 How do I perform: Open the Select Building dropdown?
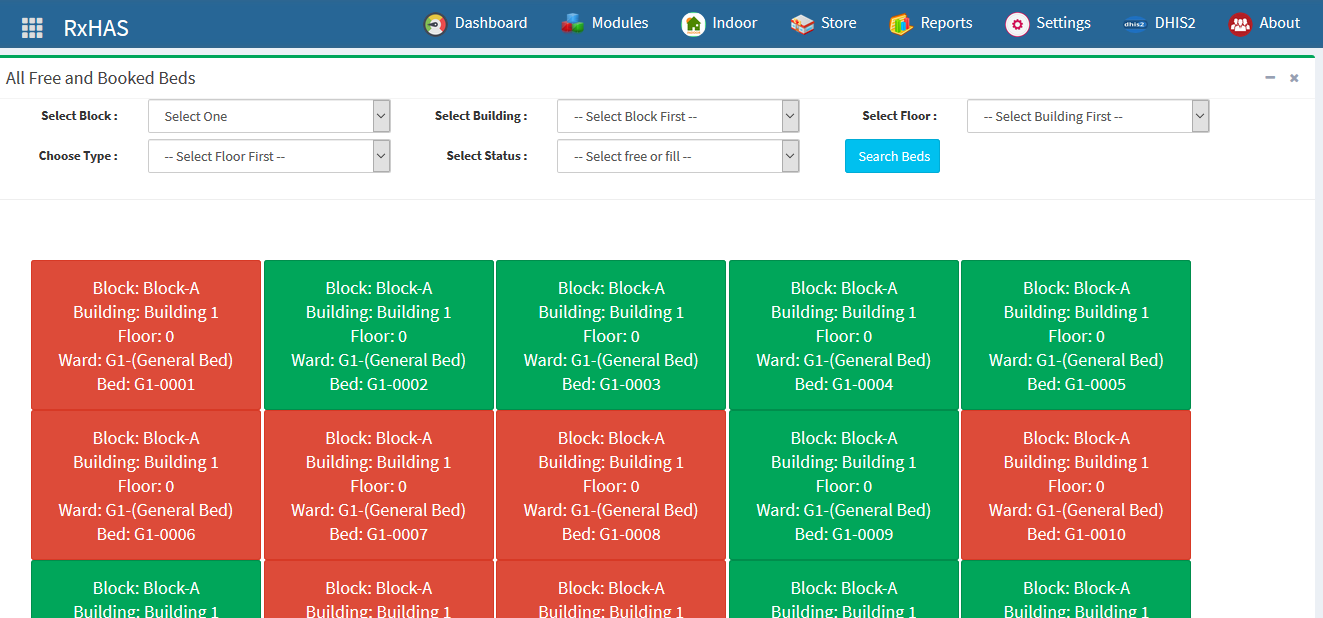tap(677, 116)
